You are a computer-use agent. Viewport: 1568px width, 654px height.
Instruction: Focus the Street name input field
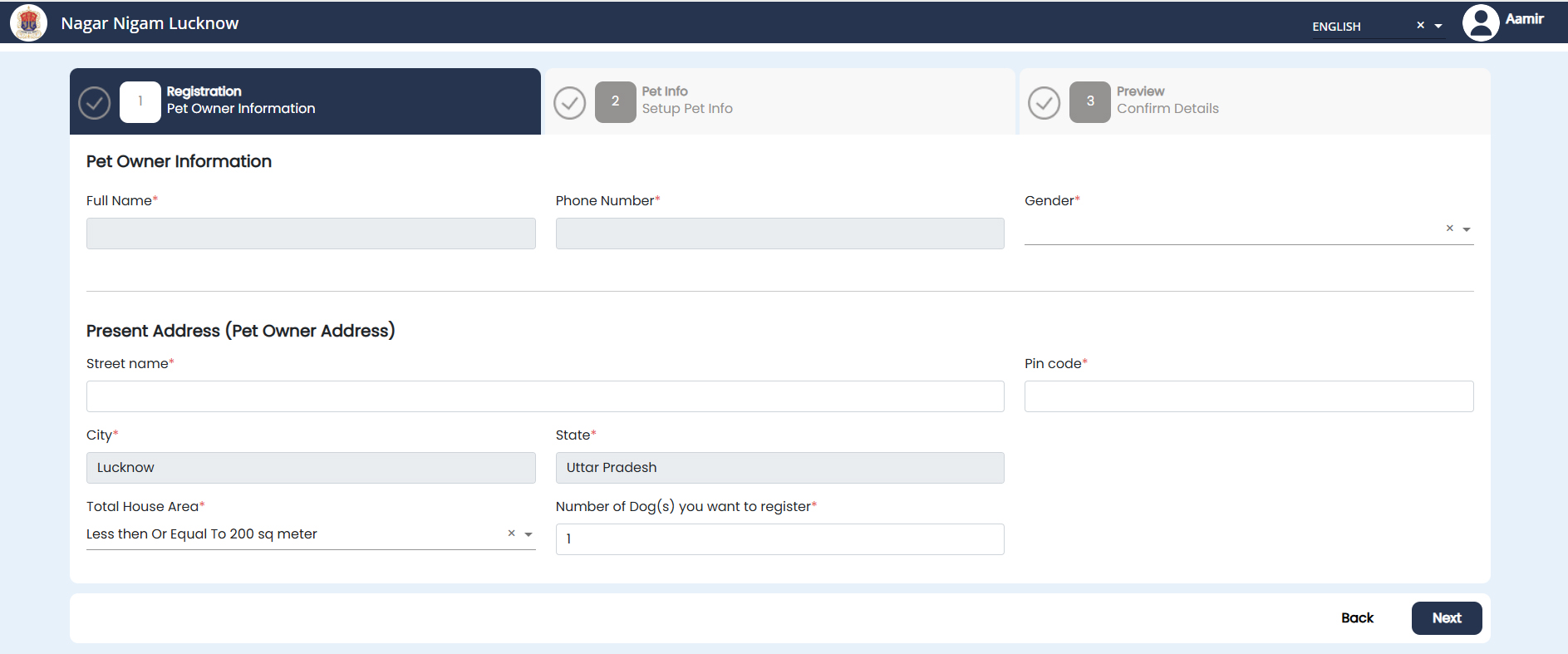tap(545, 396)
